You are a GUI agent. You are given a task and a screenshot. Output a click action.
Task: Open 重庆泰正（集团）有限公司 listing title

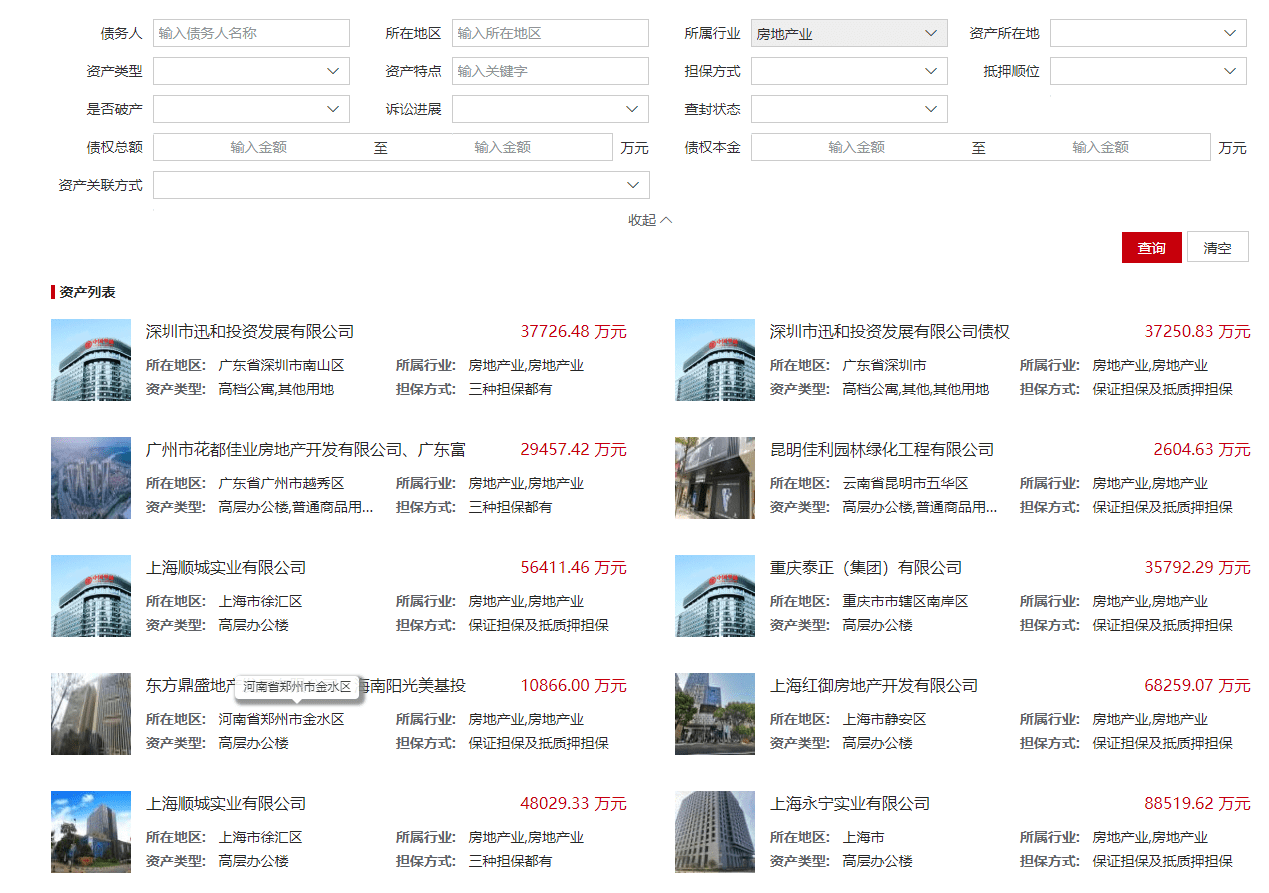point(866,568)
